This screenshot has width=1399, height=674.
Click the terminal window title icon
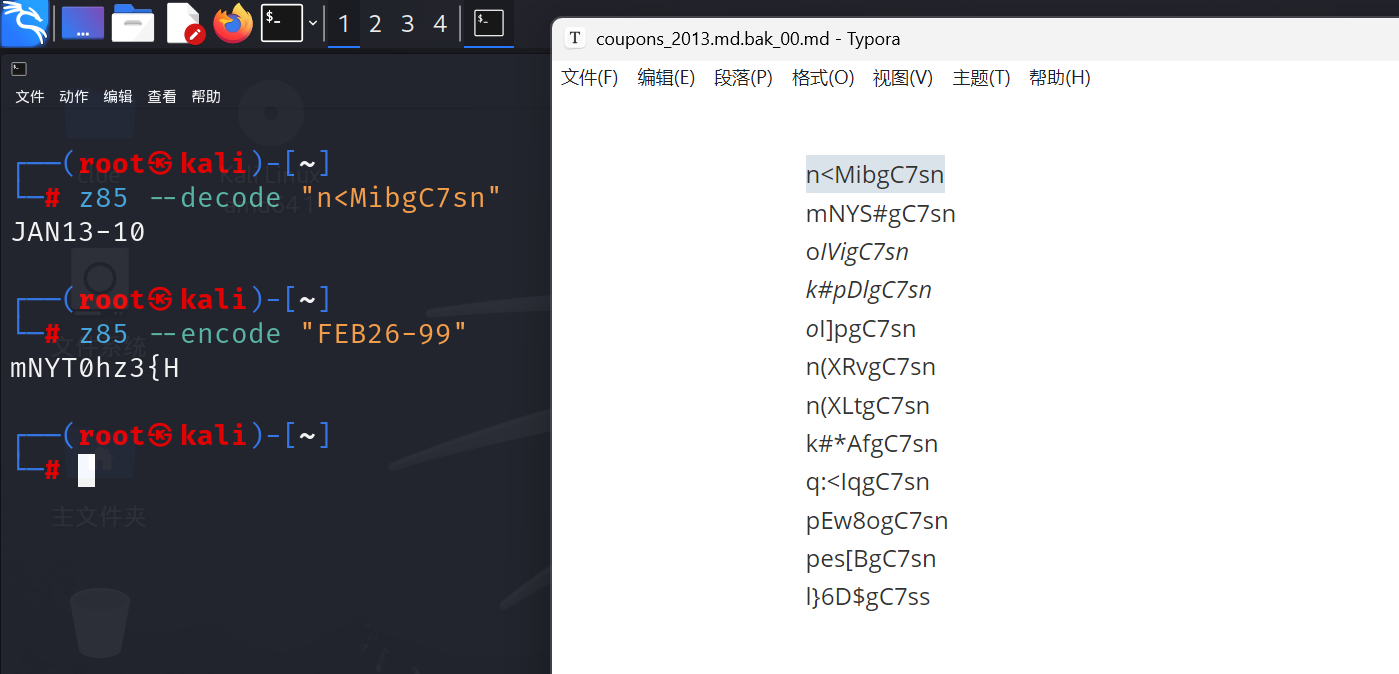point(19,69)
